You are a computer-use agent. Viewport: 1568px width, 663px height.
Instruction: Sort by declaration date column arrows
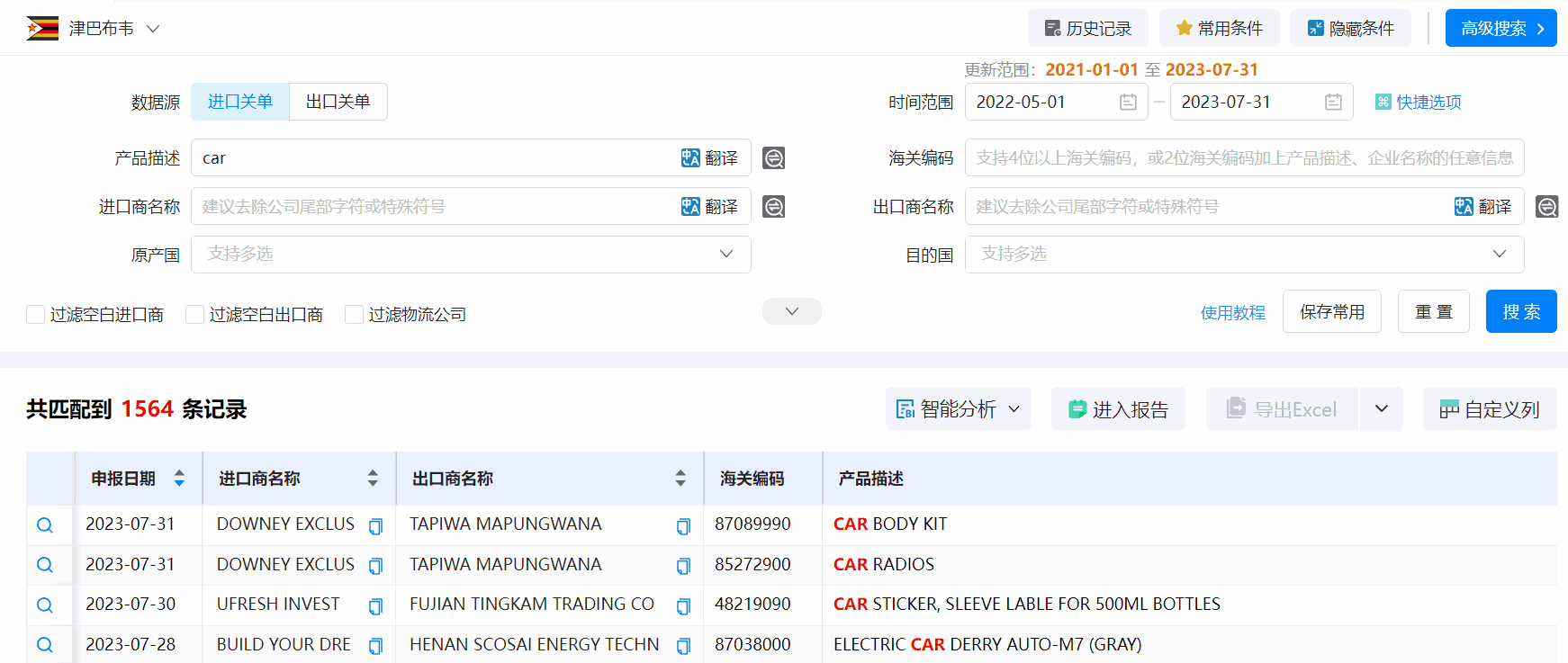point(179,479)
